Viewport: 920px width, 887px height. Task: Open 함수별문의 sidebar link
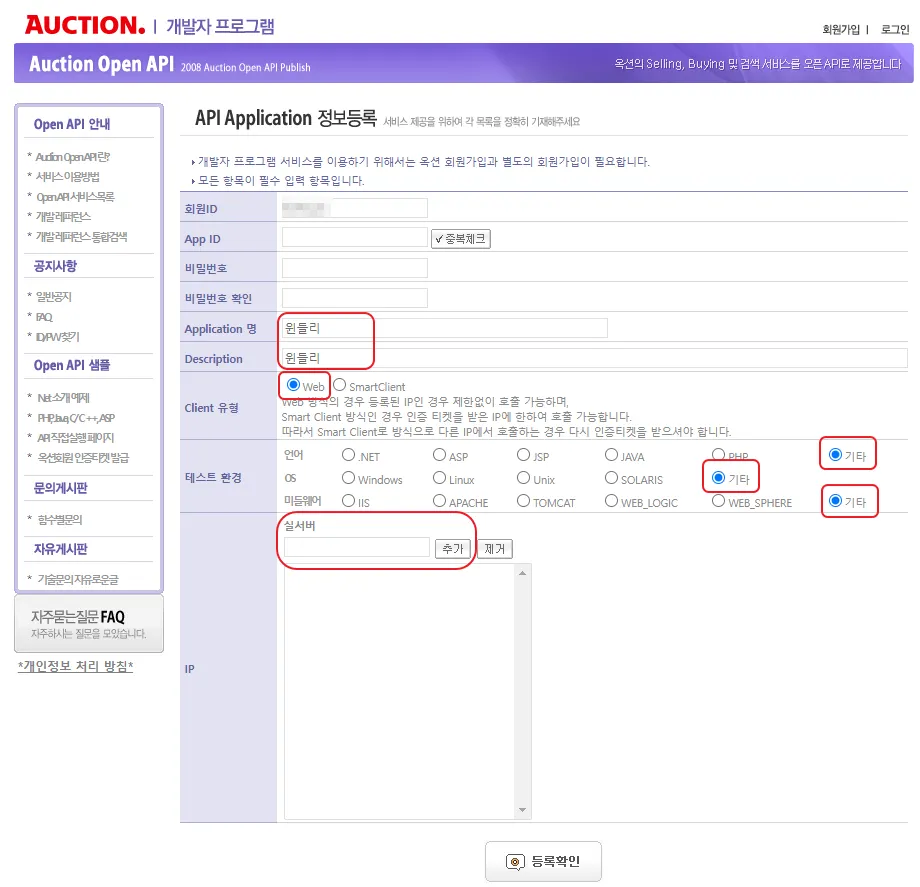pyautogui.click(x=60, y=520)
